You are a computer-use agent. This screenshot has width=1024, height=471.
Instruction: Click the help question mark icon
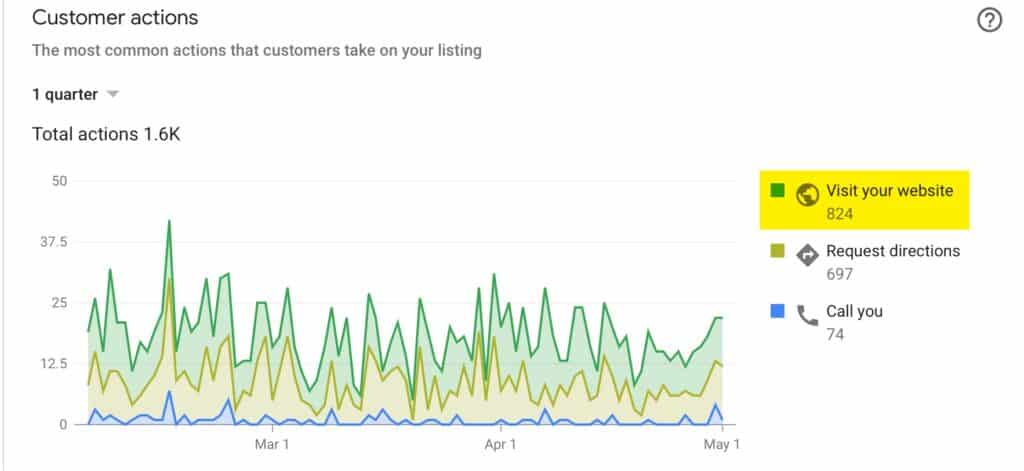[x=989, y=20]
